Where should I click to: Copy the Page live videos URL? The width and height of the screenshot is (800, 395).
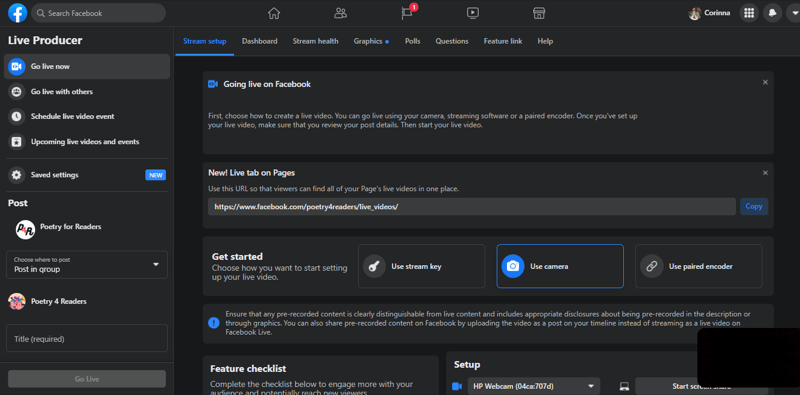click(x=754, y=207)
